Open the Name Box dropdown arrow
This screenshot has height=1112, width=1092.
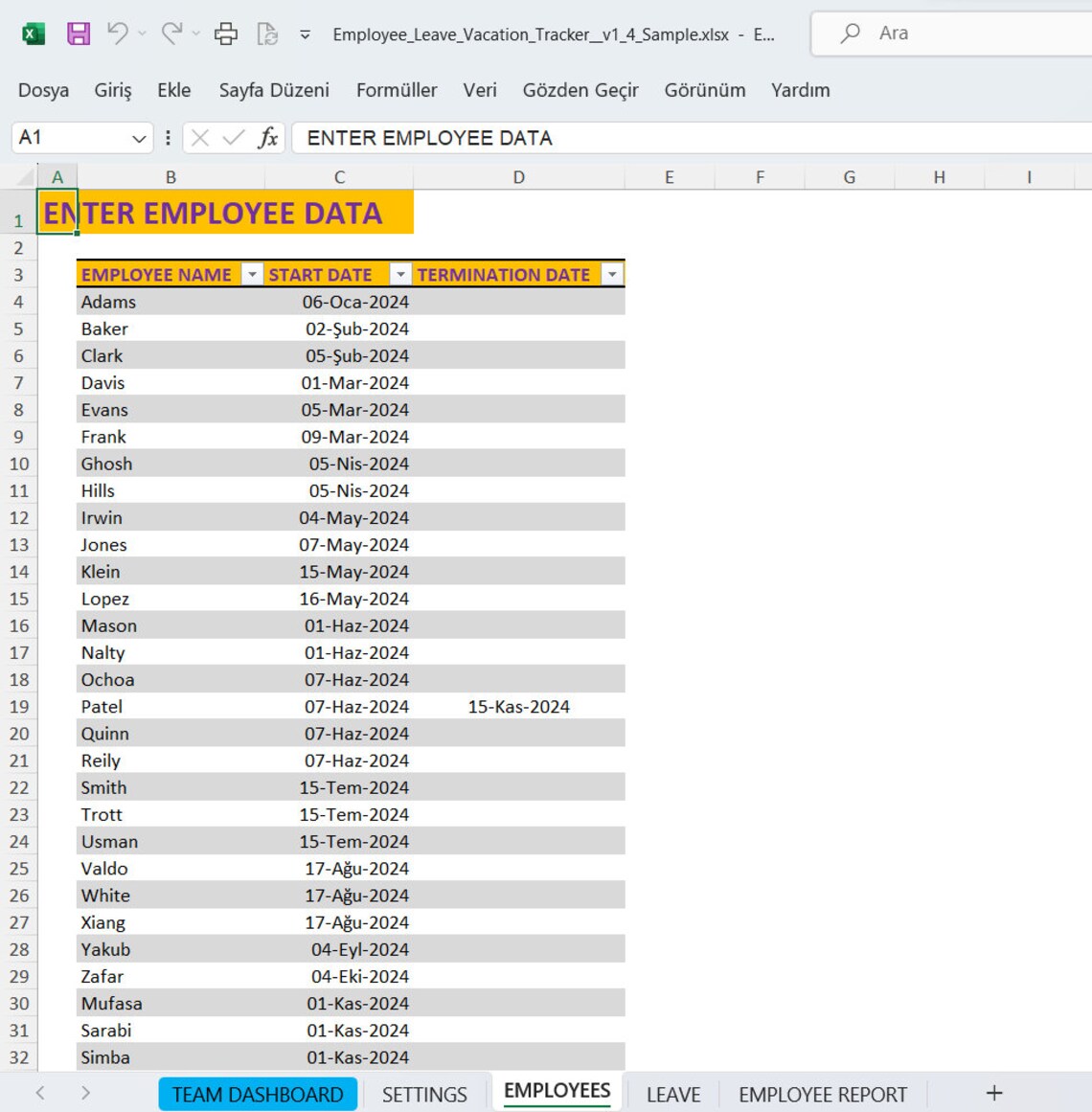[x=139, y=137]
